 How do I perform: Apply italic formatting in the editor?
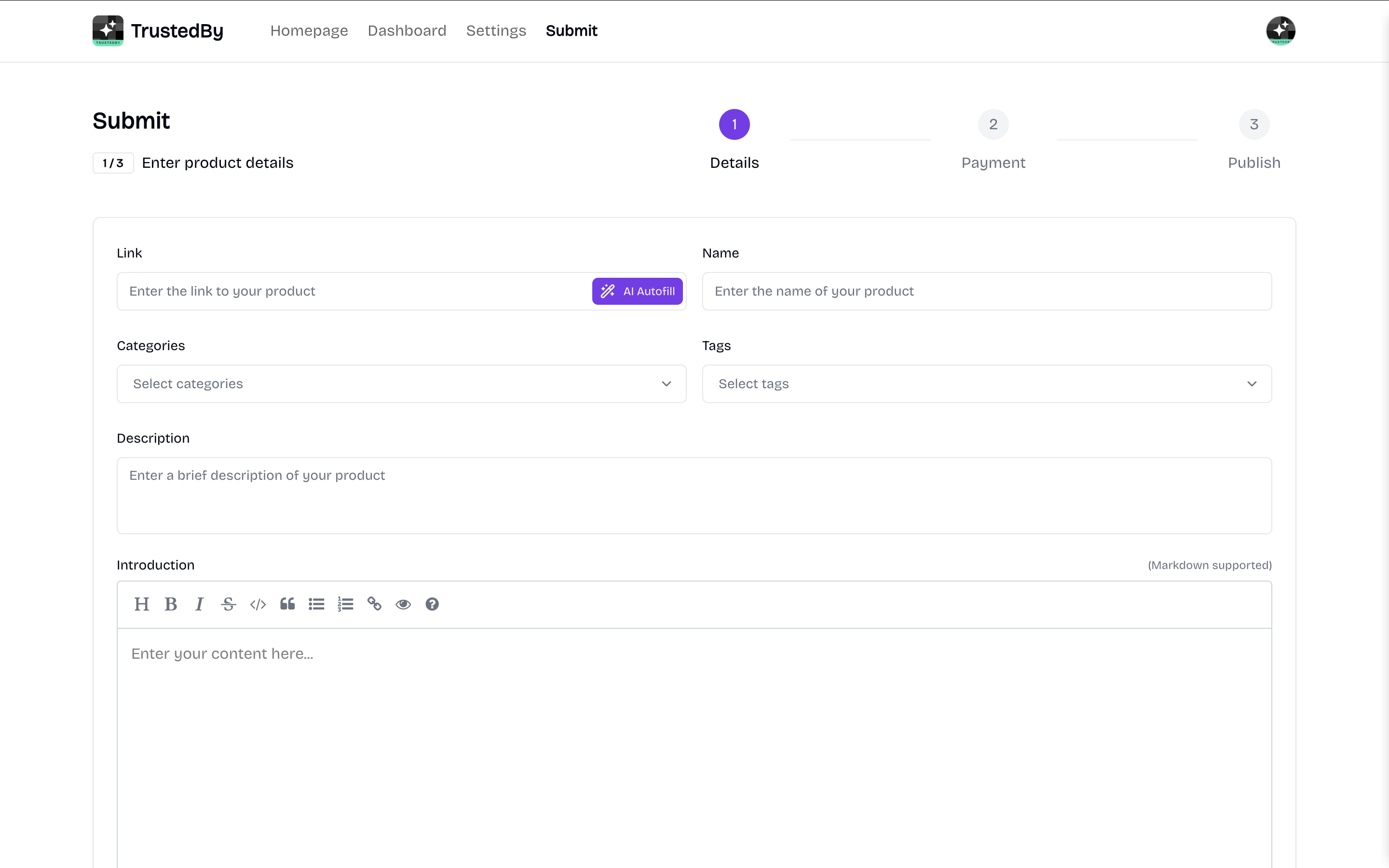(x=199, y=604)
